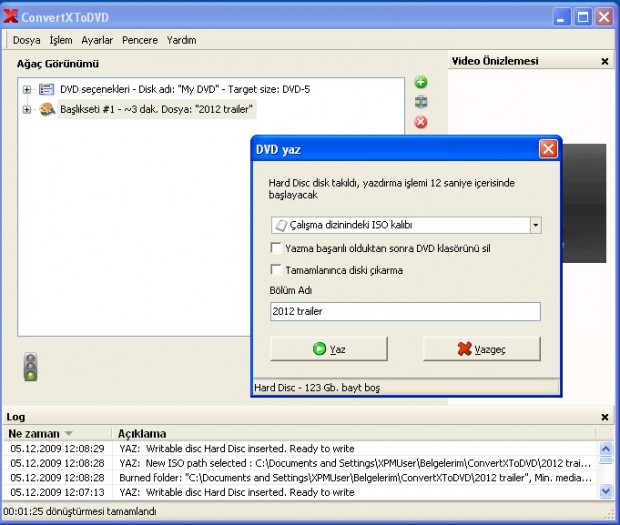
Task: Select Başlıkseti #1 2012 trailer row
Action: 157,109
